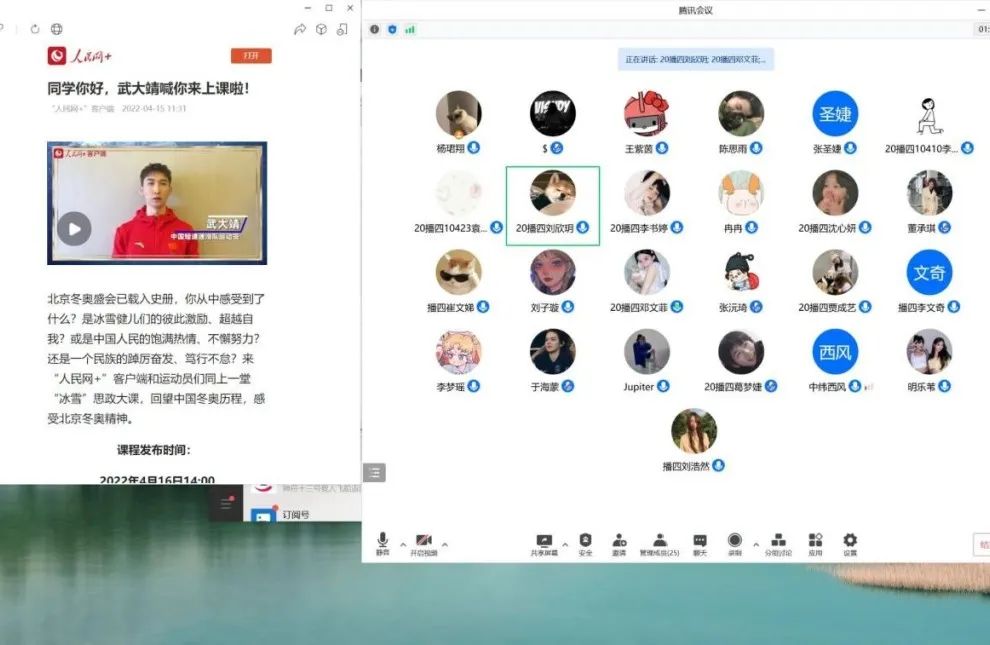Turn on video with the camera icon

423,541
